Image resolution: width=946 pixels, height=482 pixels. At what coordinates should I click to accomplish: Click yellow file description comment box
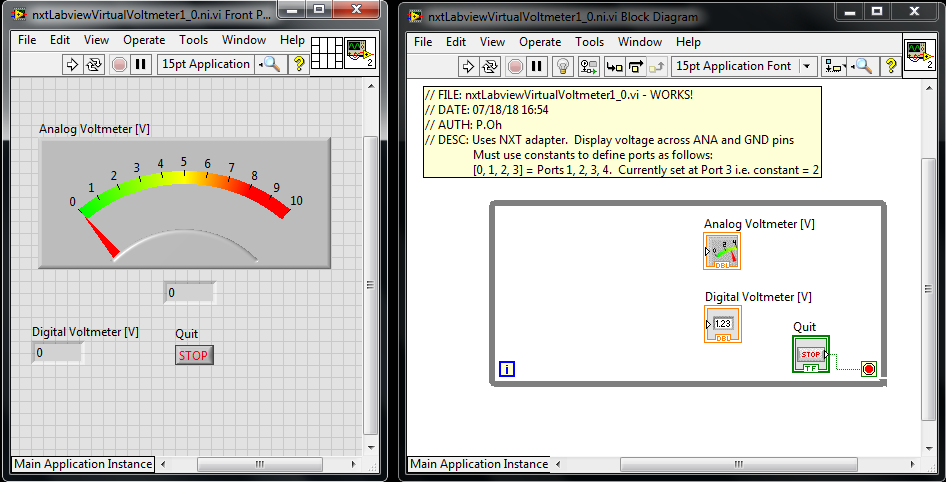click(x=622, y=132)
